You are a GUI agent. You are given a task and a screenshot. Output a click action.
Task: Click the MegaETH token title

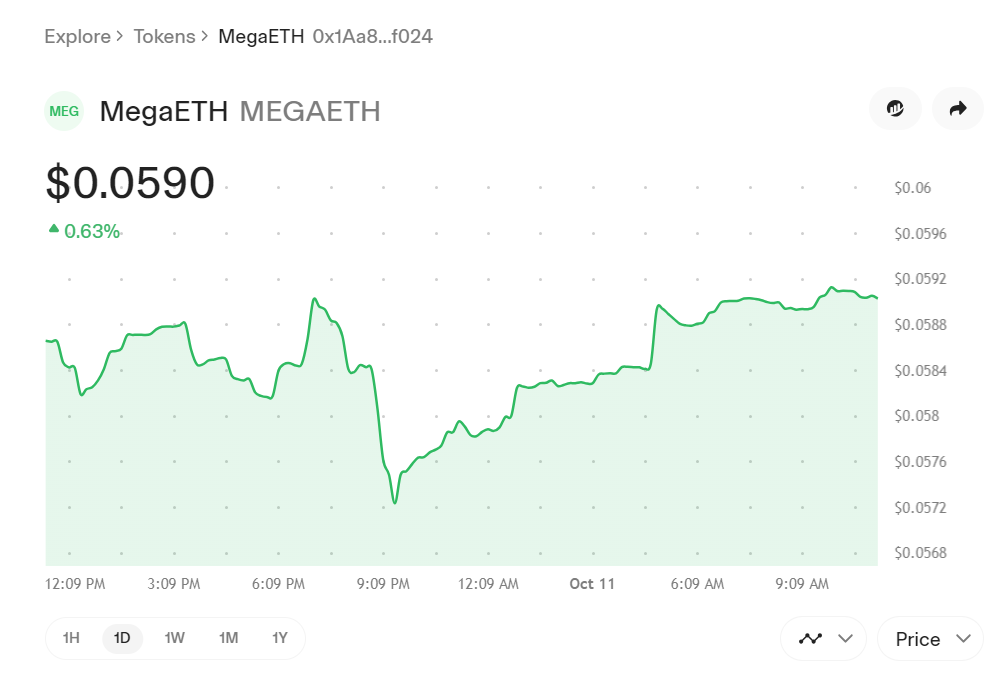click(x=164, y=111)
